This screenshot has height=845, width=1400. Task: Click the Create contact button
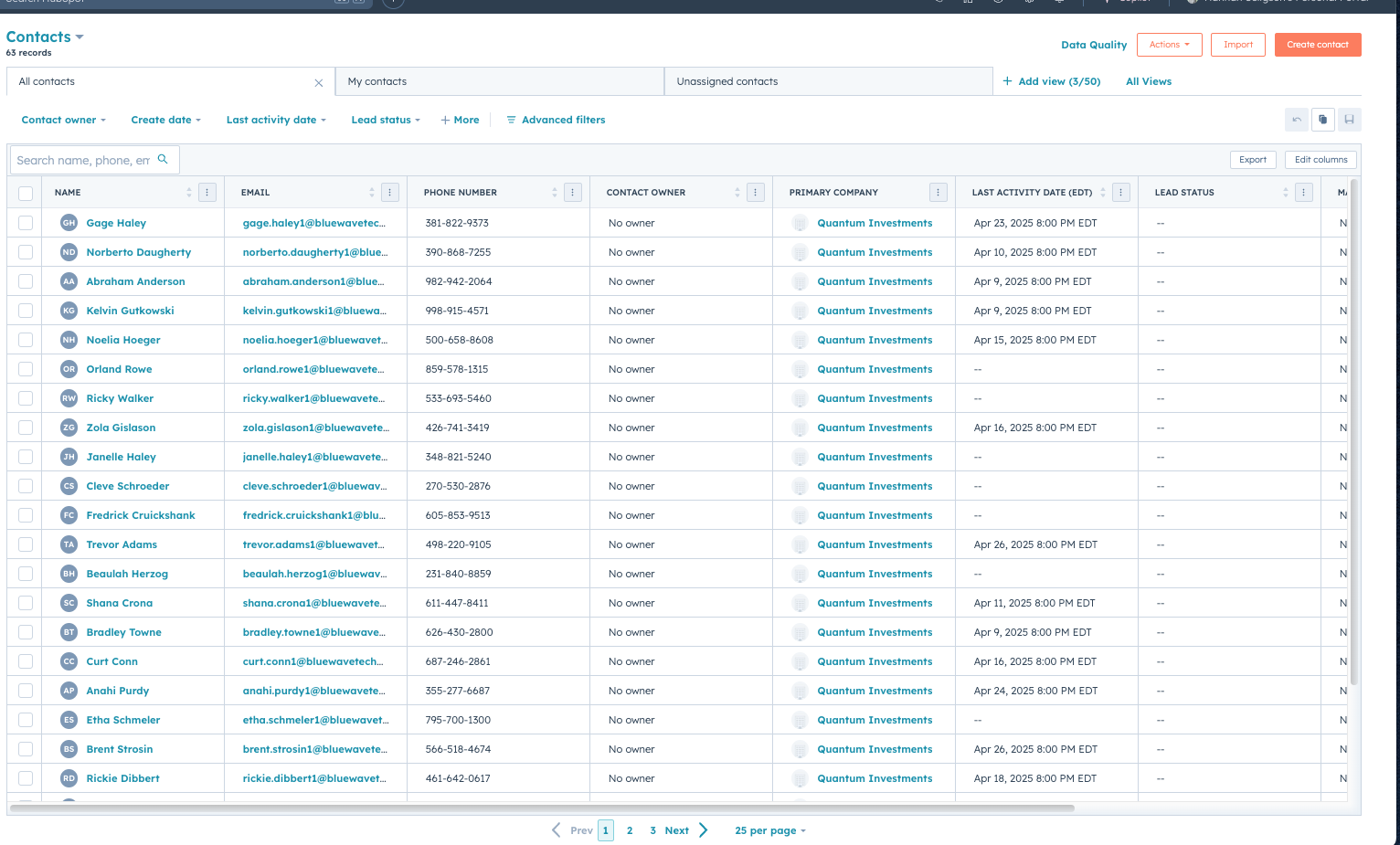tap(1317, 44)
